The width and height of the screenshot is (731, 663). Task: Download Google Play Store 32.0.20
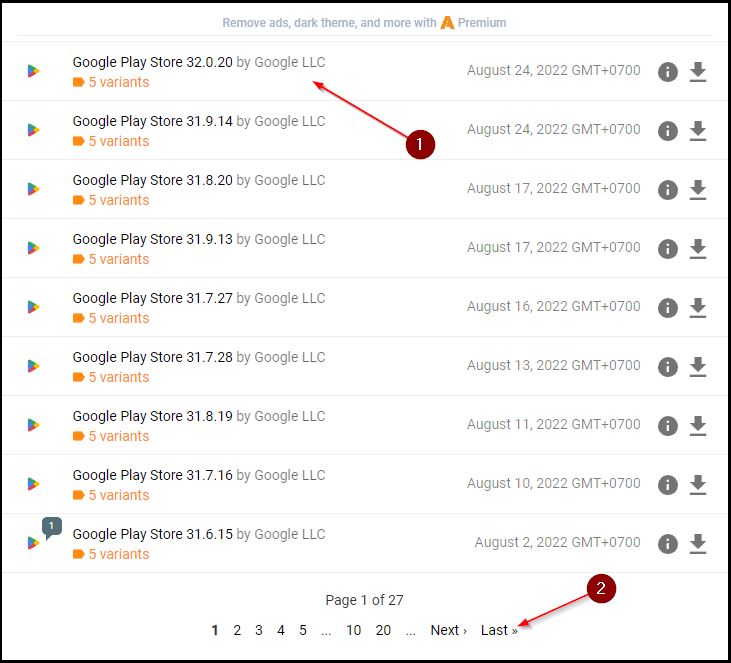[x=697, y=72]
